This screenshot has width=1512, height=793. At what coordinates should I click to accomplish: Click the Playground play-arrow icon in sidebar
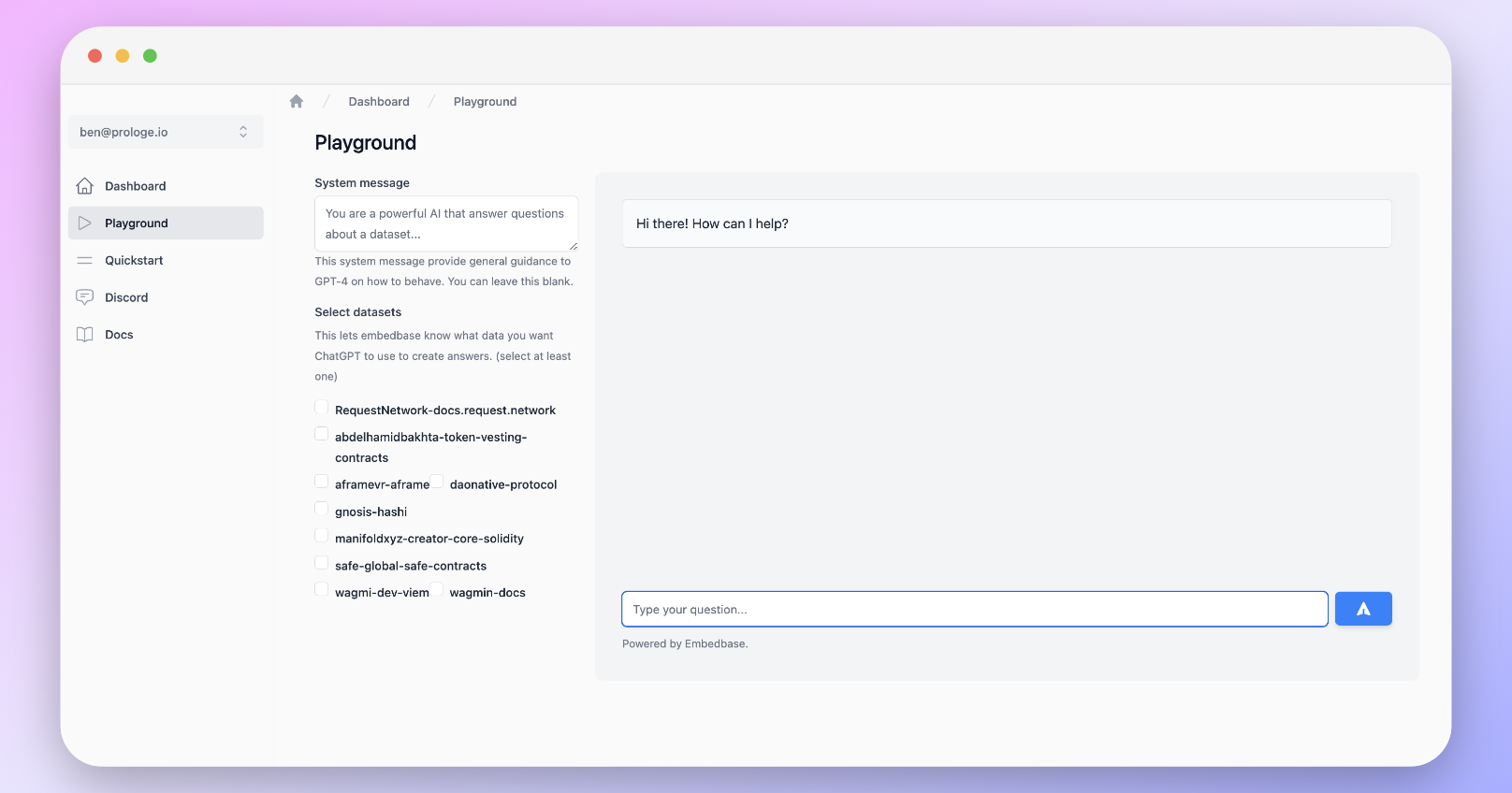tap(85, 223)
